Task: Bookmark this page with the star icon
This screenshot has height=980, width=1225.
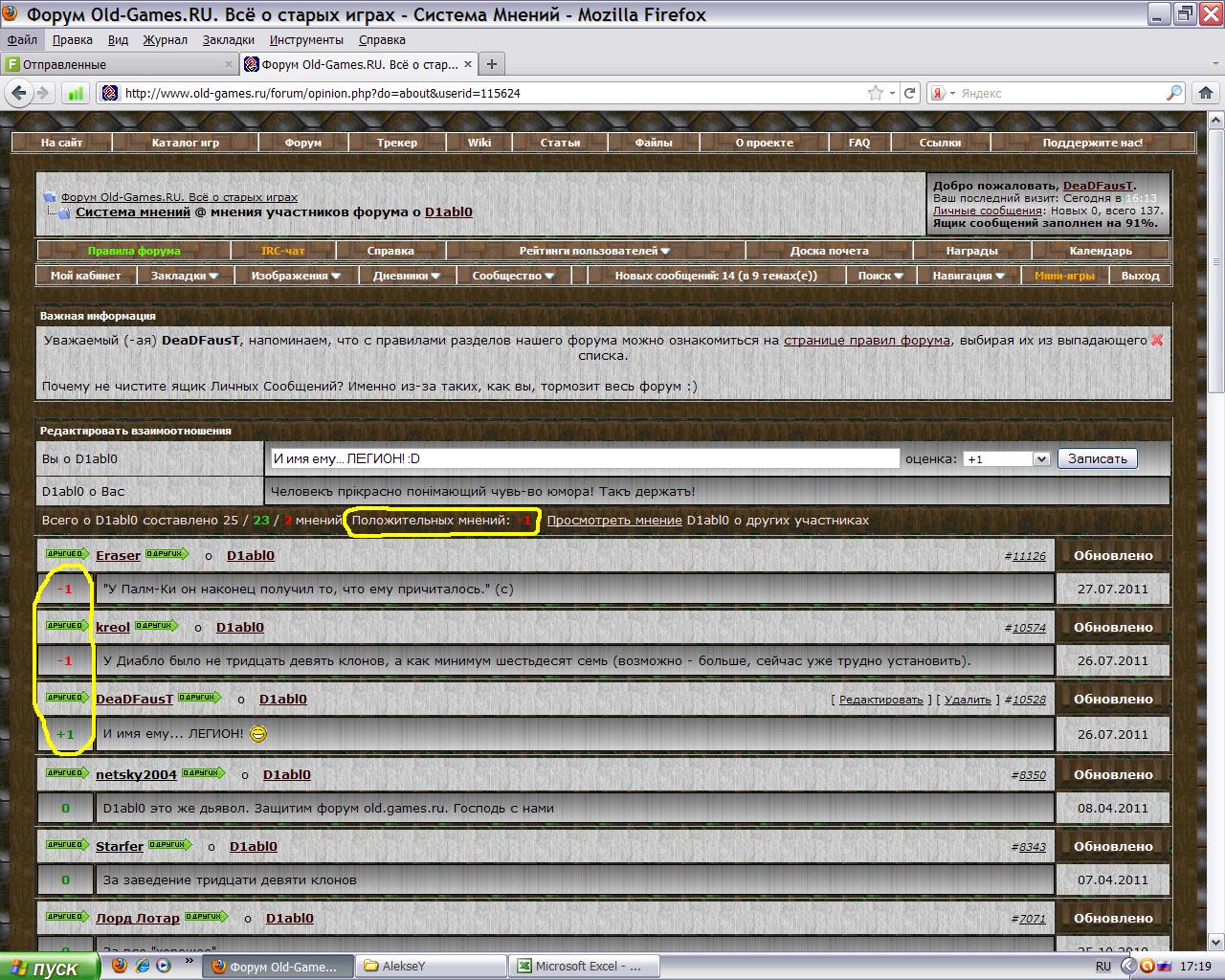Action: pyautogui.click(x=875, y=93)
